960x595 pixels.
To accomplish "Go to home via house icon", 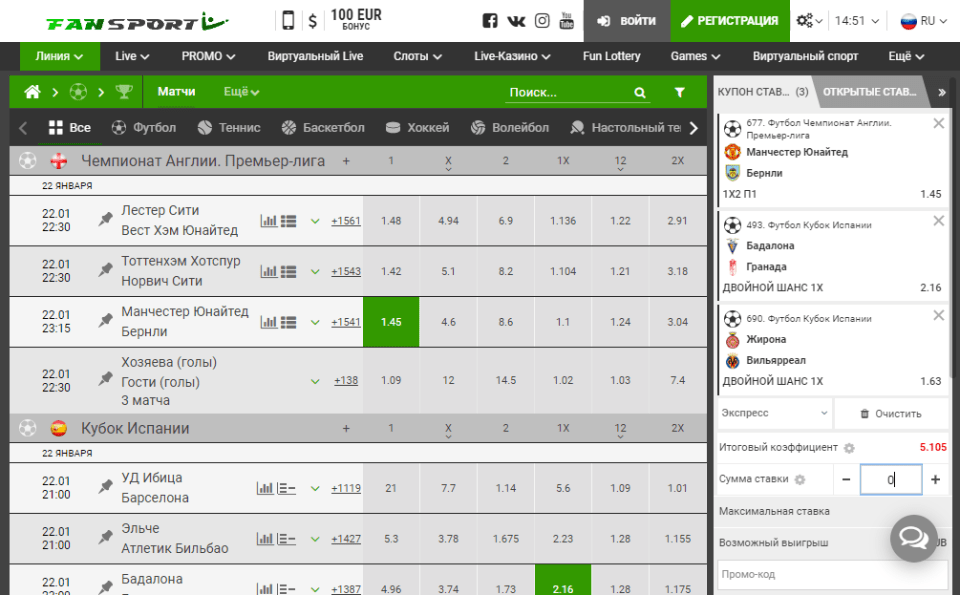I will tap(32, 92).
